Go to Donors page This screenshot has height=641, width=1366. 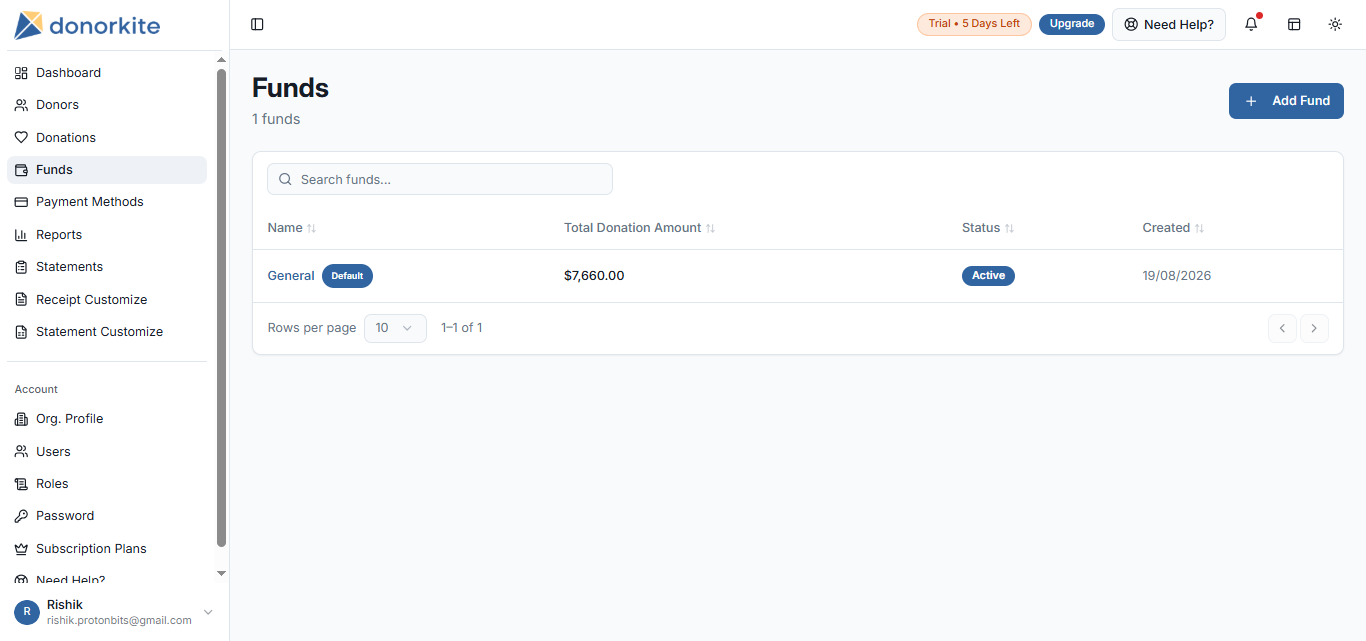(x=107, y=105)
